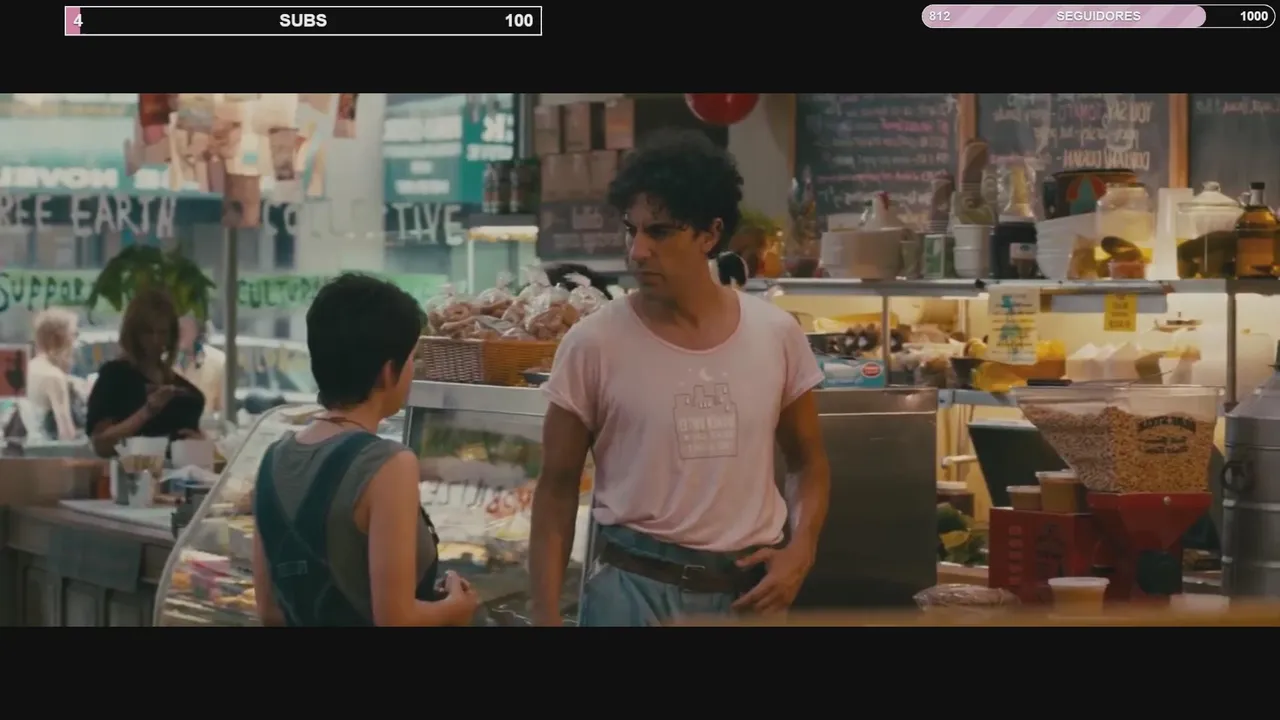Click the 'SEGUIDORES' label text
This screenshot has width=1280, height=720.
point(1098,16)
